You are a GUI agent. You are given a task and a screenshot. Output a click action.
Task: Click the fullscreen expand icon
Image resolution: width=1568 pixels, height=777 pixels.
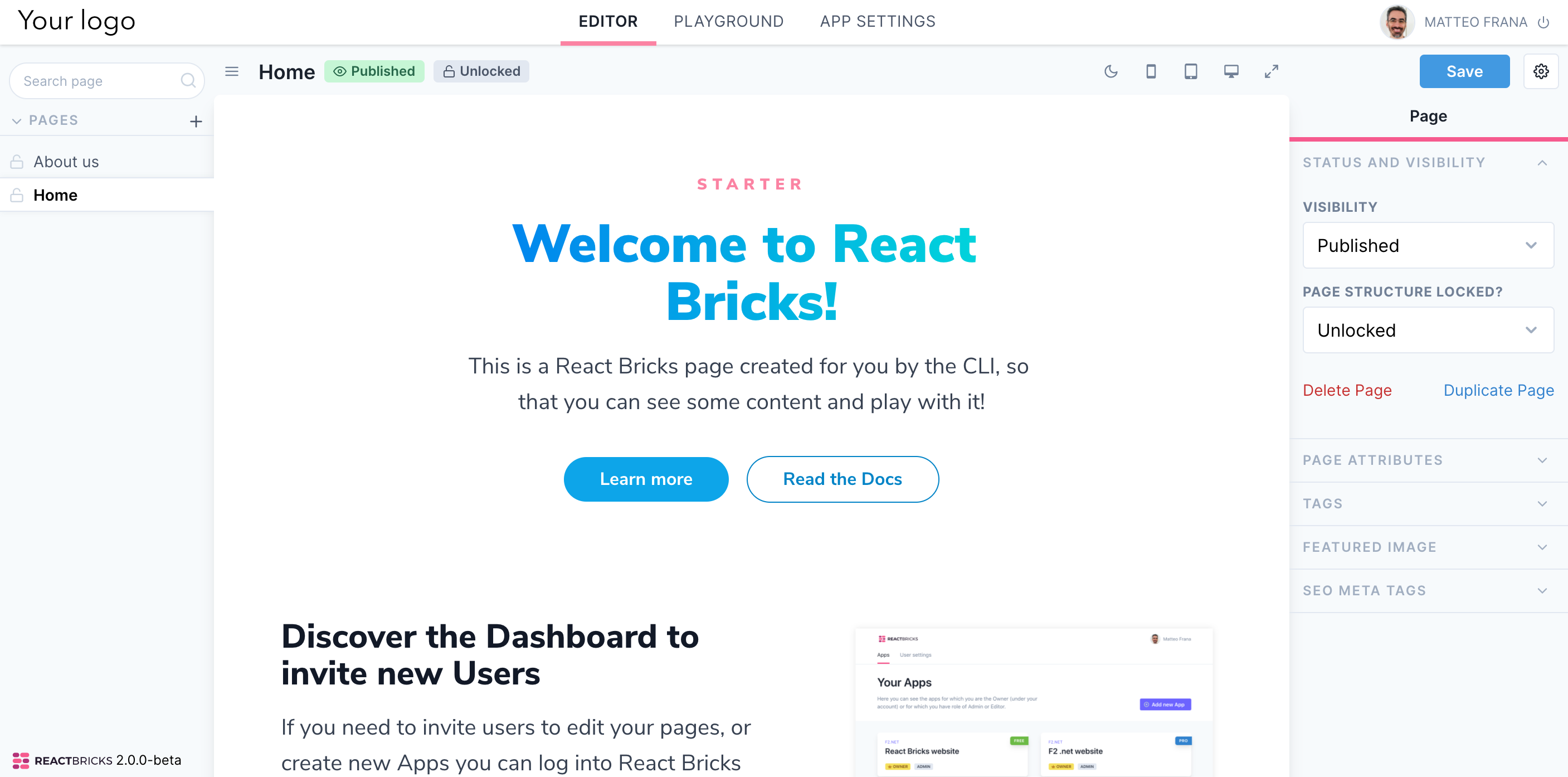1271,71
